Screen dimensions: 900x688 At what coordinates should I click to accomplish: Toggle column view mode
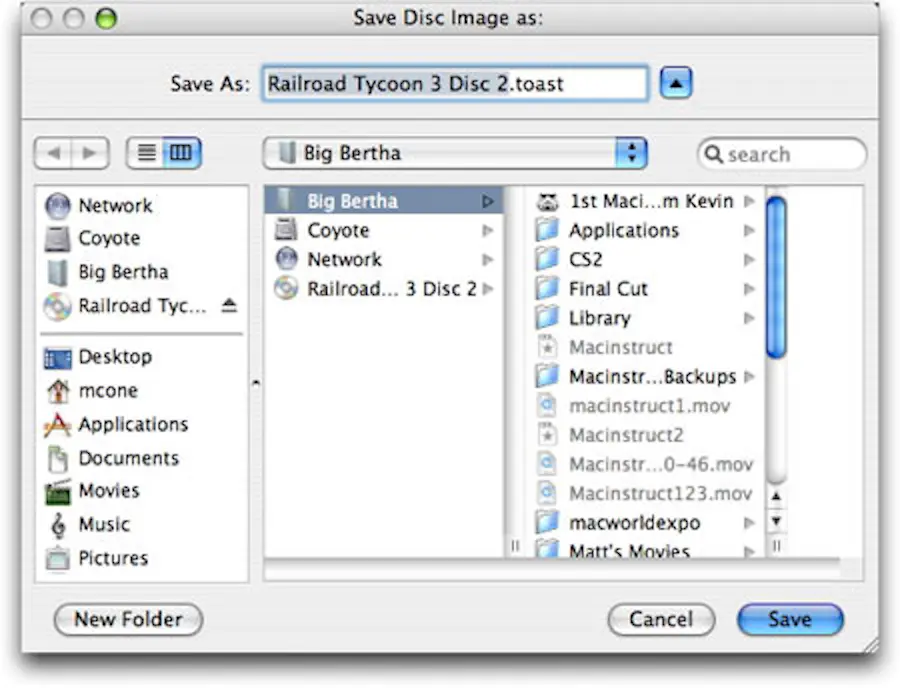pyautogui.click(x=179, y=153)
